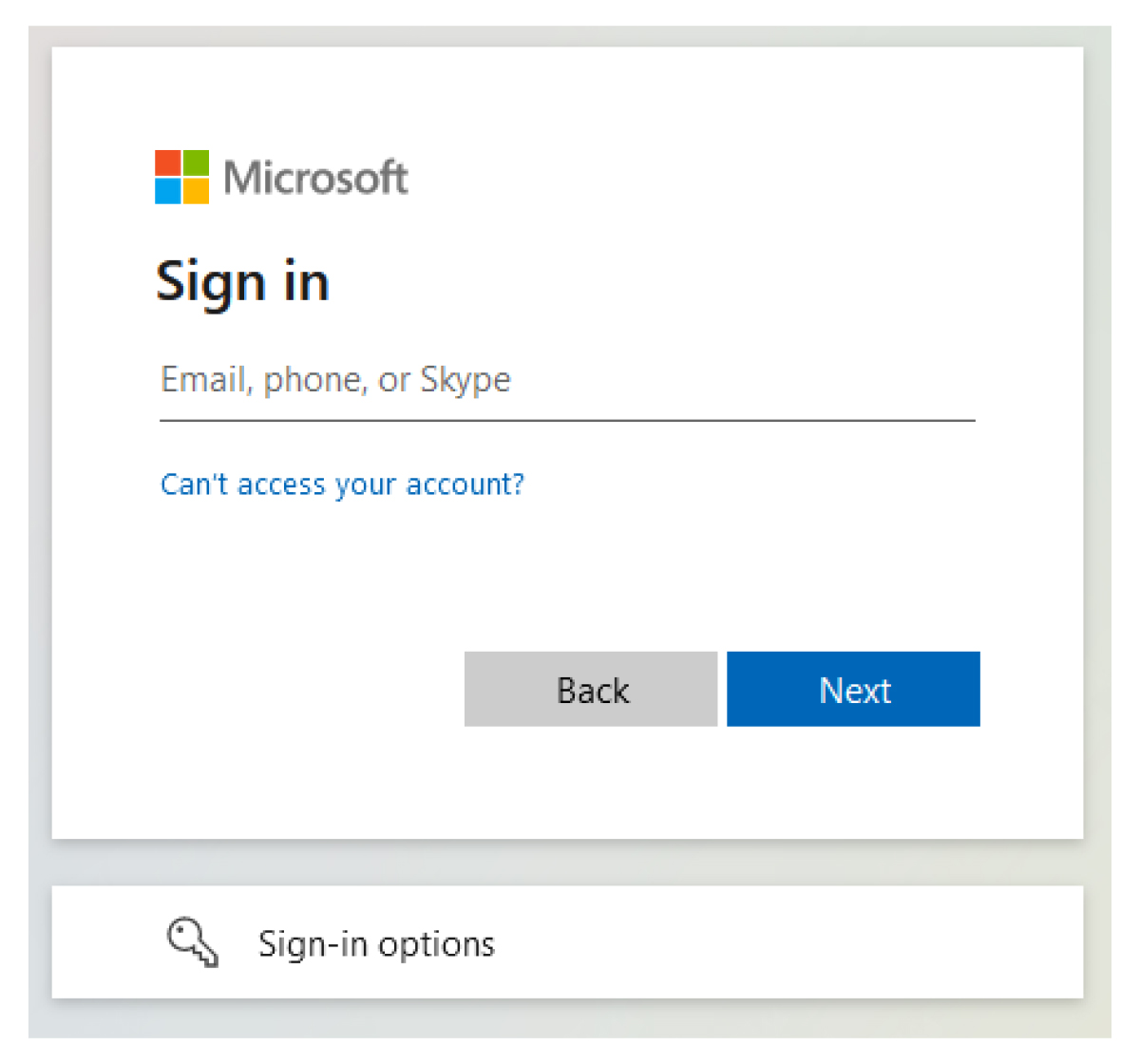The image size is (1140, 1064).
Task: Click the Microsoft wordmark text
Action: 315,178
